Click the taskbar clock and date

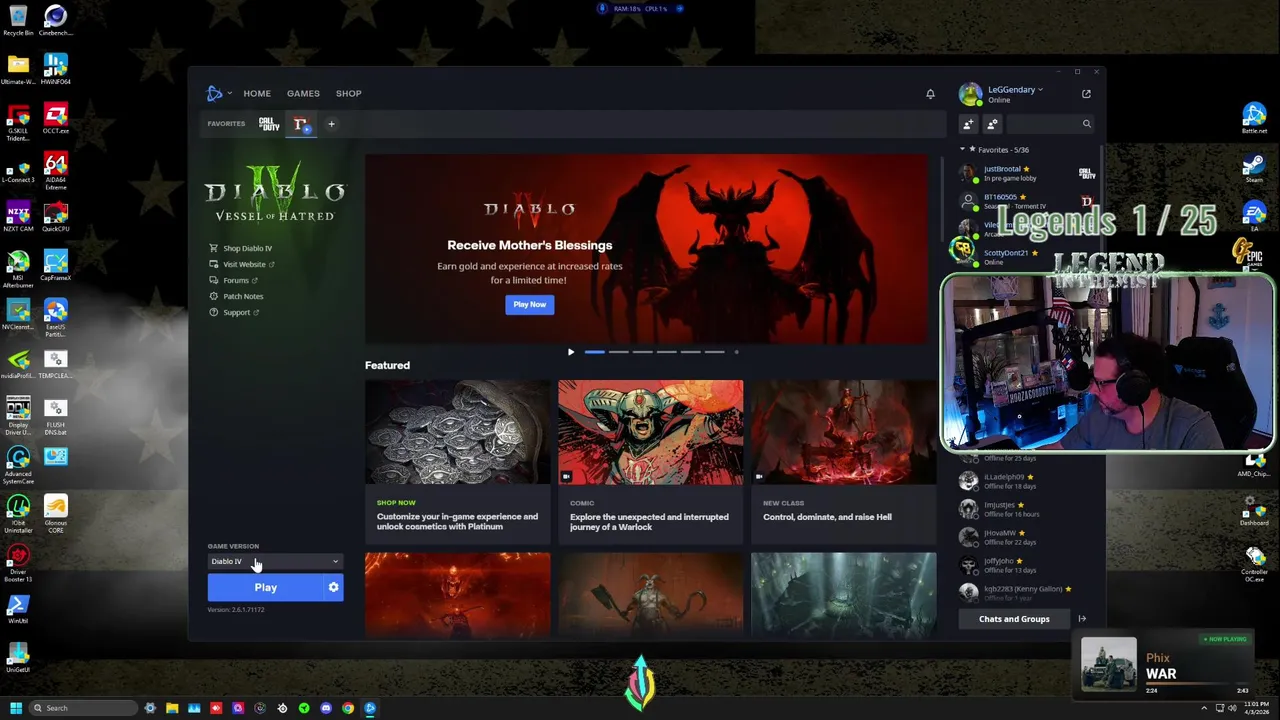point(1256,708)
